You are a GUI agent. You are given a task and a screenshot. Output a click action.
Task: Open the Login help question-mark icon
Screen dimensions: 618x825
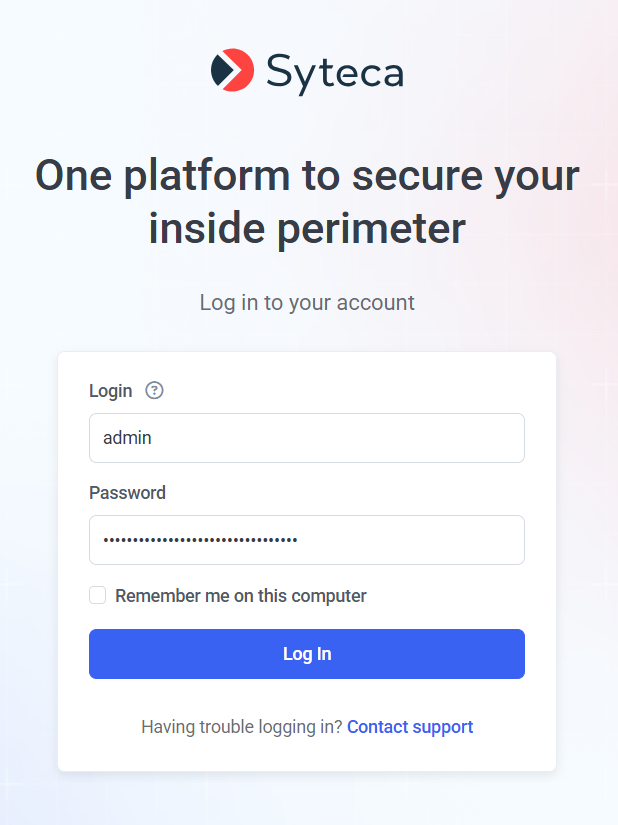point(154,391)
